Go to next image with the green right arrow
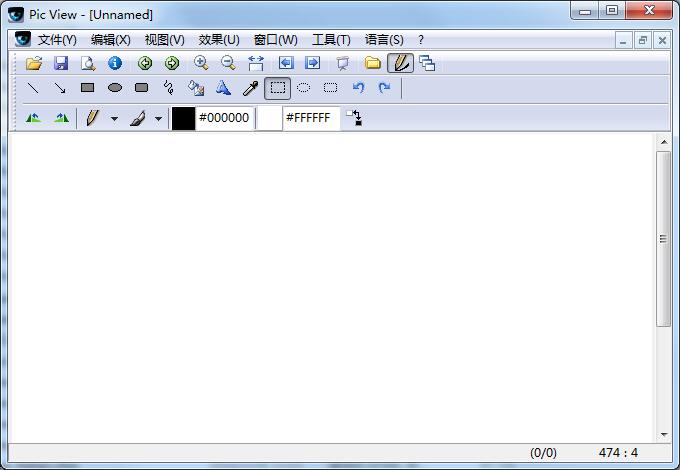The height and width of the screenshot is (470, 680). 172,63
